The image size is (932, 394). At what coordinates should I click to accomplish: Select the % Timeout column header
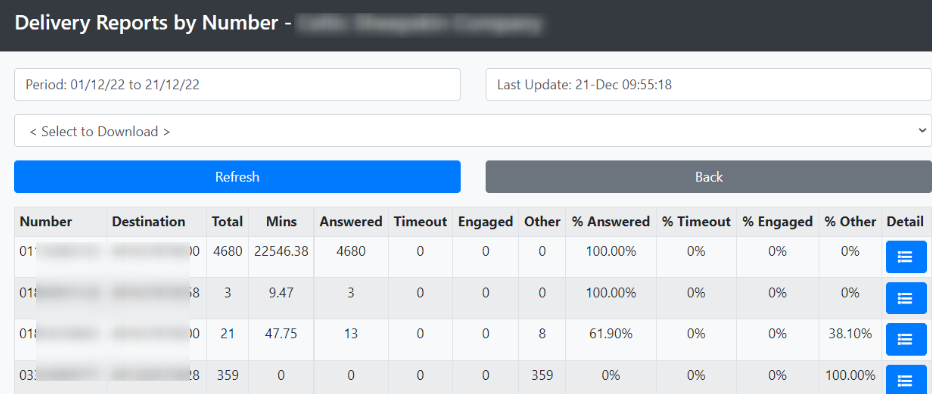[x=696, y=222]
